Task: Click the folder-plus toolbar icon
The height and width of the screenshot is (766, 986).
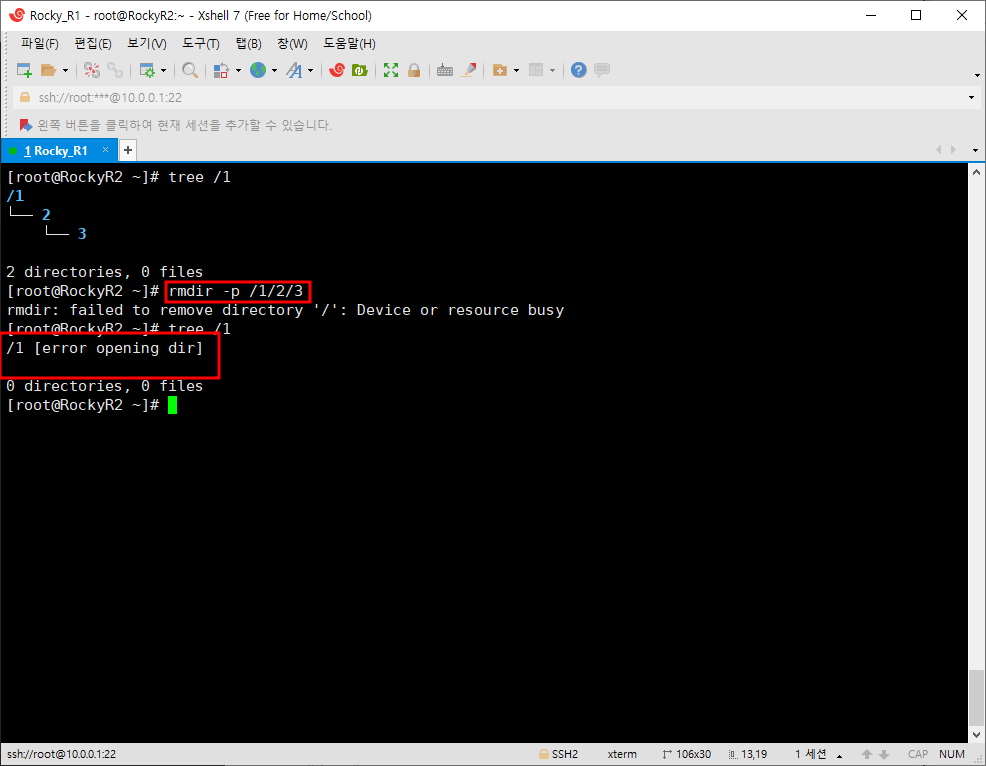Action: 500,70
